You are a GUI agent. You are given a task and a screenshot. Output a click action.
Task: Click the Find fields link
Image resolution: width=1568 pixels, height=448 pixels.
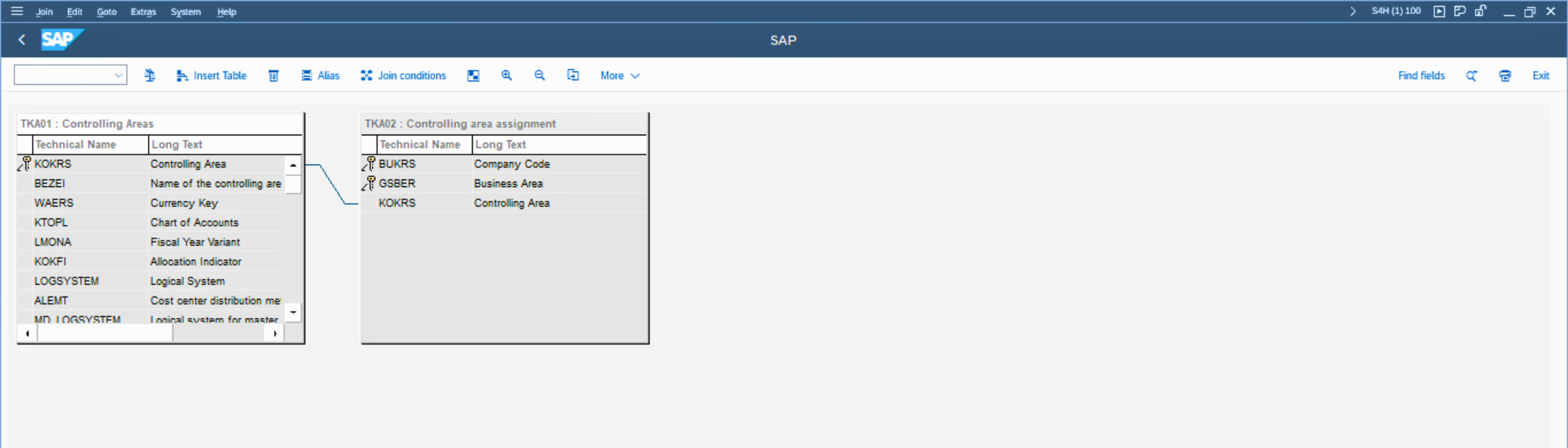click(x=1421, y=75)
